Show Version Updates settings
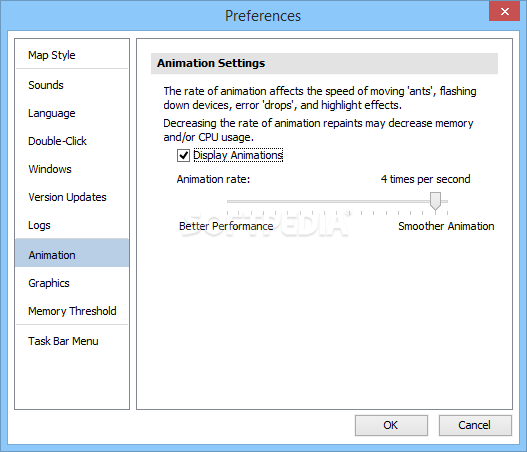The image size is (527, 452). click(x=72, y=197)
